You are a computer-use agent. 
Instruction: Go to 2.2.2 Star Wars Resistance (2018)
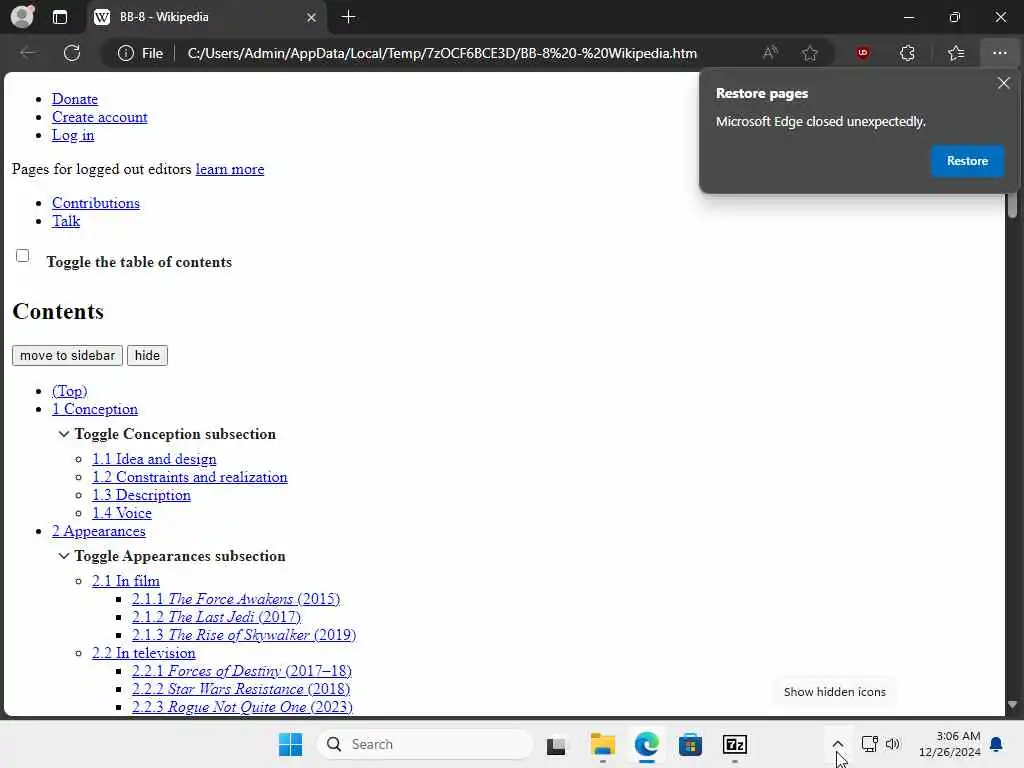[x=241, y=689]
